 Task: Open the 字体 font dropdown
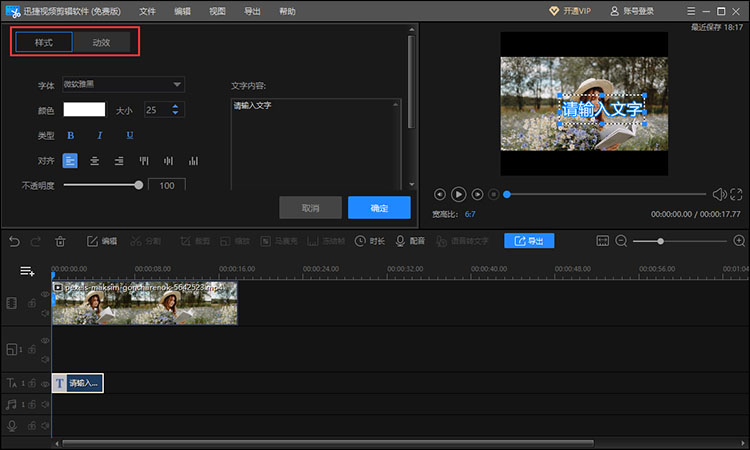(x=123, y=85)
